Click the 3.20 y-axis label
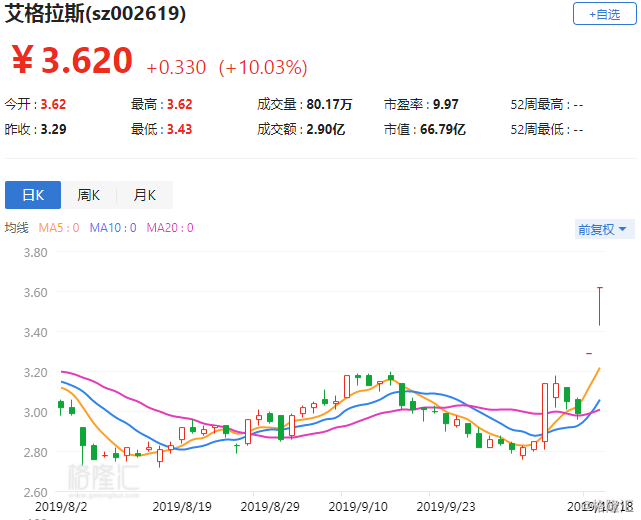Viewport: 641px width, 520px height. pyautogui.click(x=35, y=373)
